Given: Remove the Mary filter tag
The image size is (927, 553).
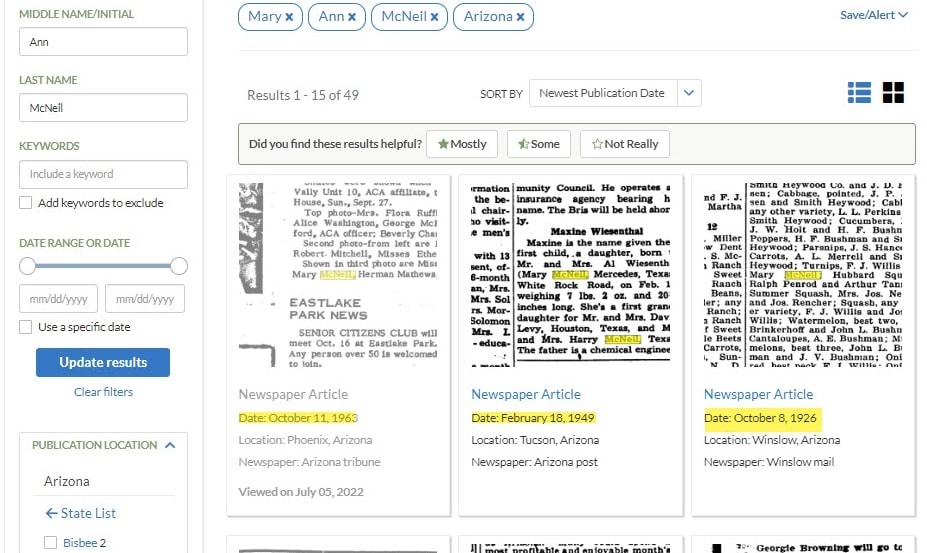Looking at the screenshot, I should tap(289, 17).
